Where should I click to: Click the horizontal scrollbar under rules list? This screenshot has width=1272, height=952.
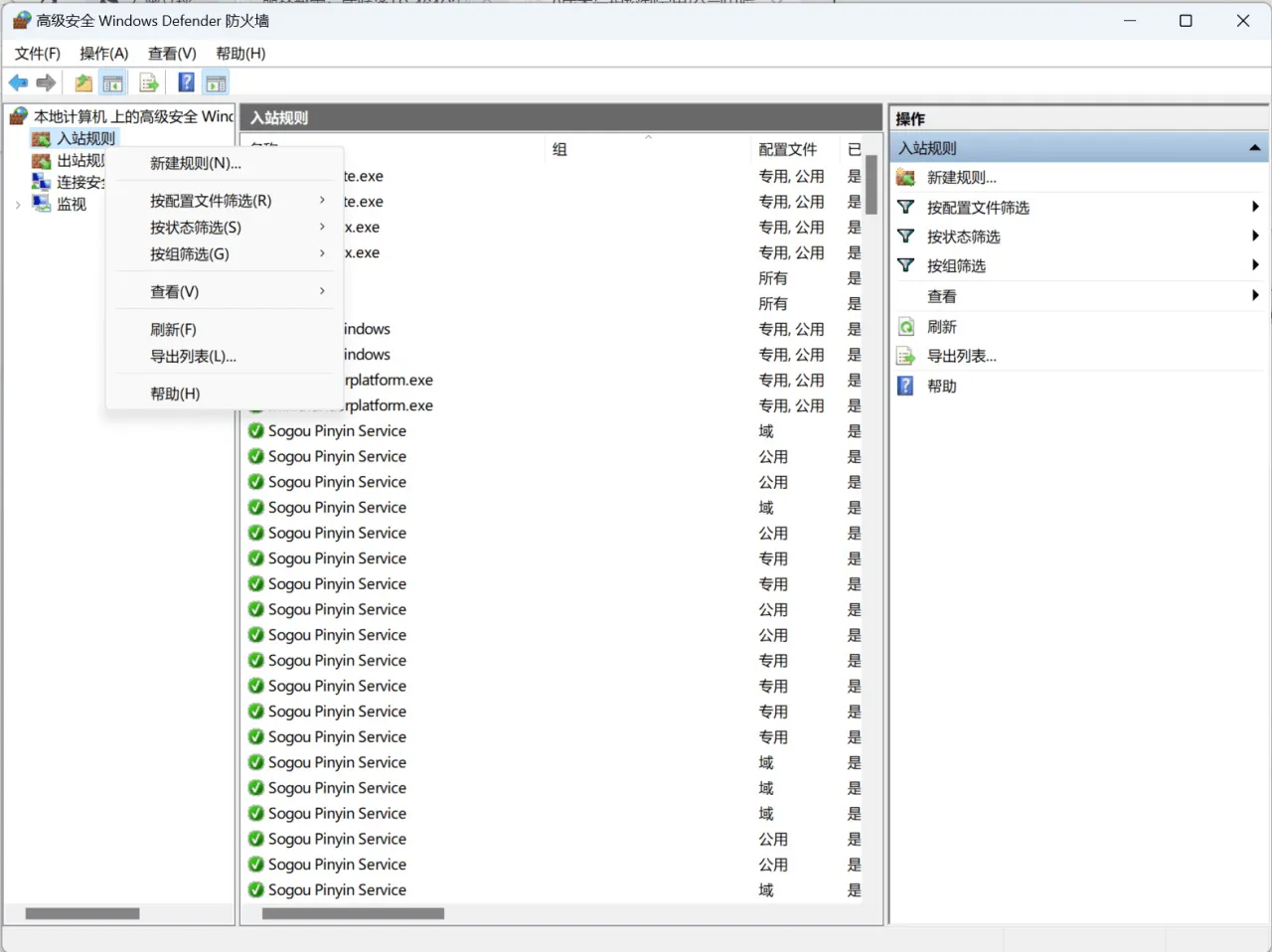(x=353, y=913)
